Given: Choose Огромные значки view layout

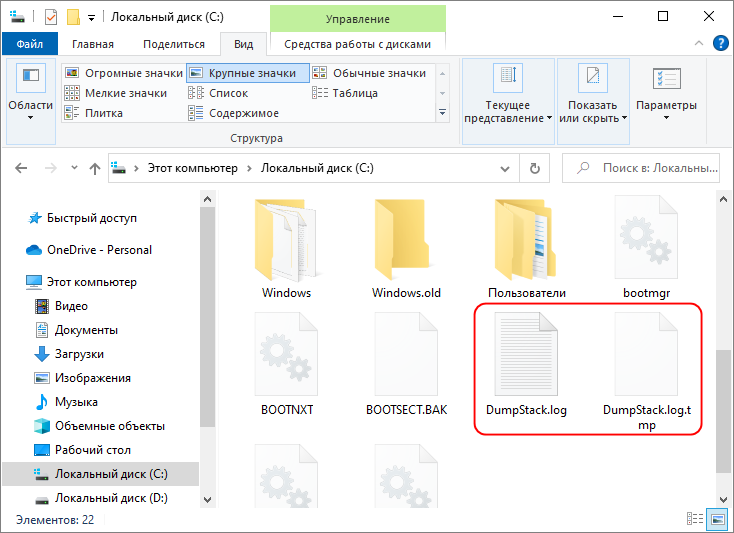Looking at the screenshot, I should (x=124, y=73).
